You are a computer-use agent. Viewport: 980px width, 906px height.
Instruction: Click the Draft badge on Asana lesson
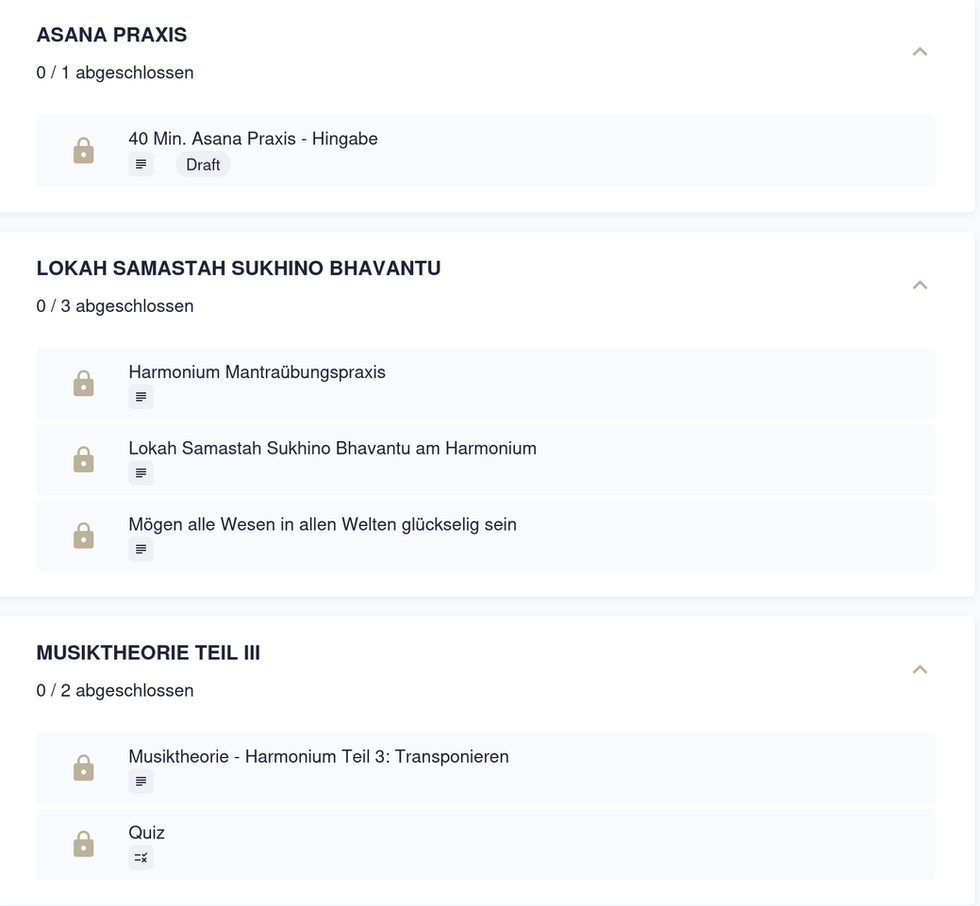(x=203, y=164)
